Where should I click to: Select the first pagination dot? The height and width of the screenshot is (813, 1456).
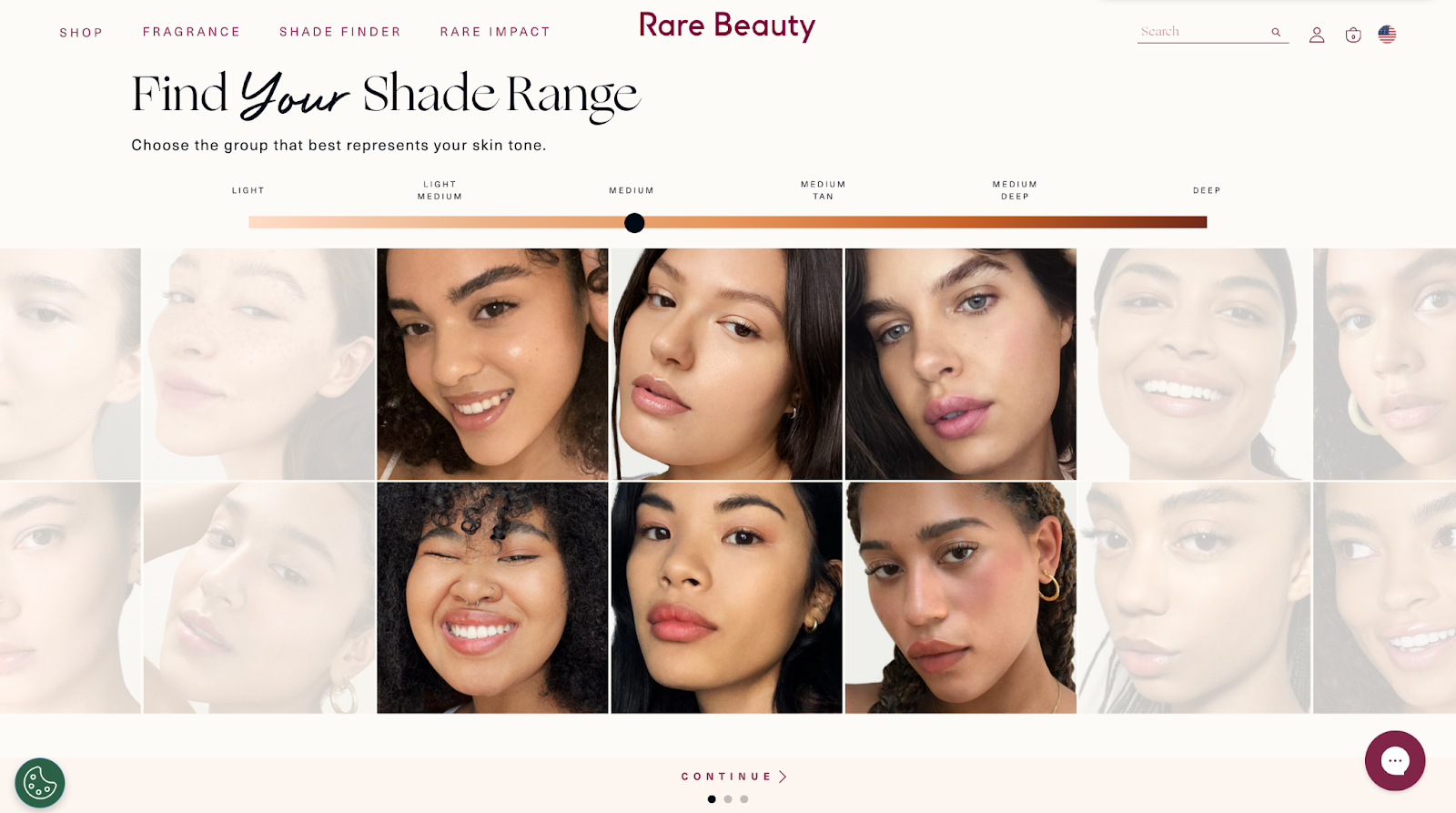712,799
